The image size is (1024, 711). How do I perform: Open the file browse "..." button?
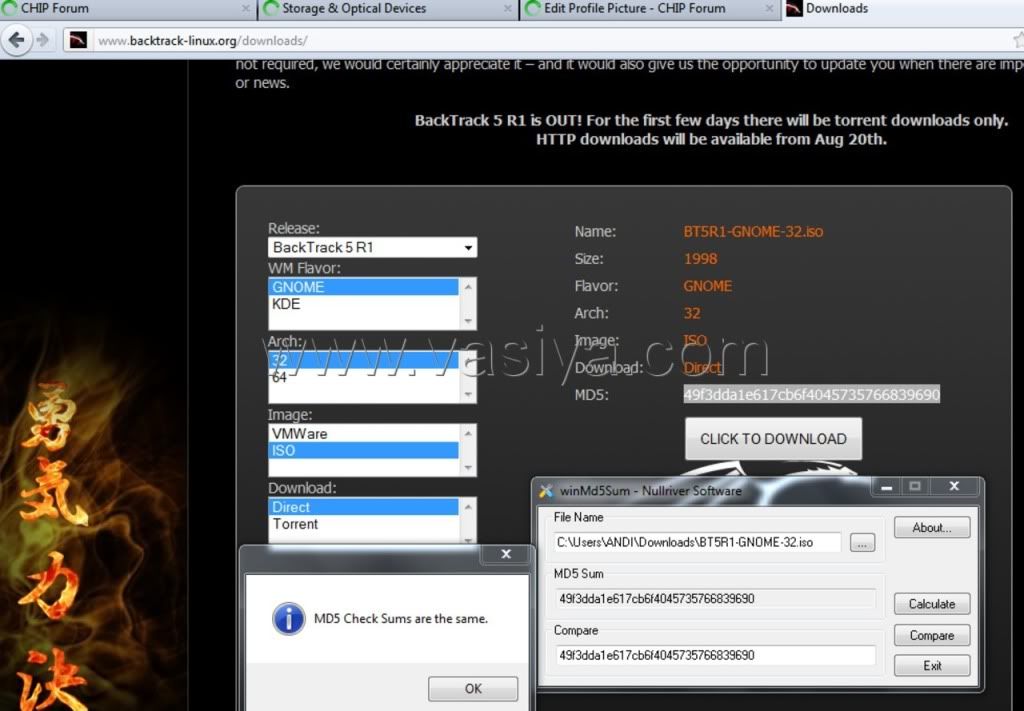[x=862, y=543]
